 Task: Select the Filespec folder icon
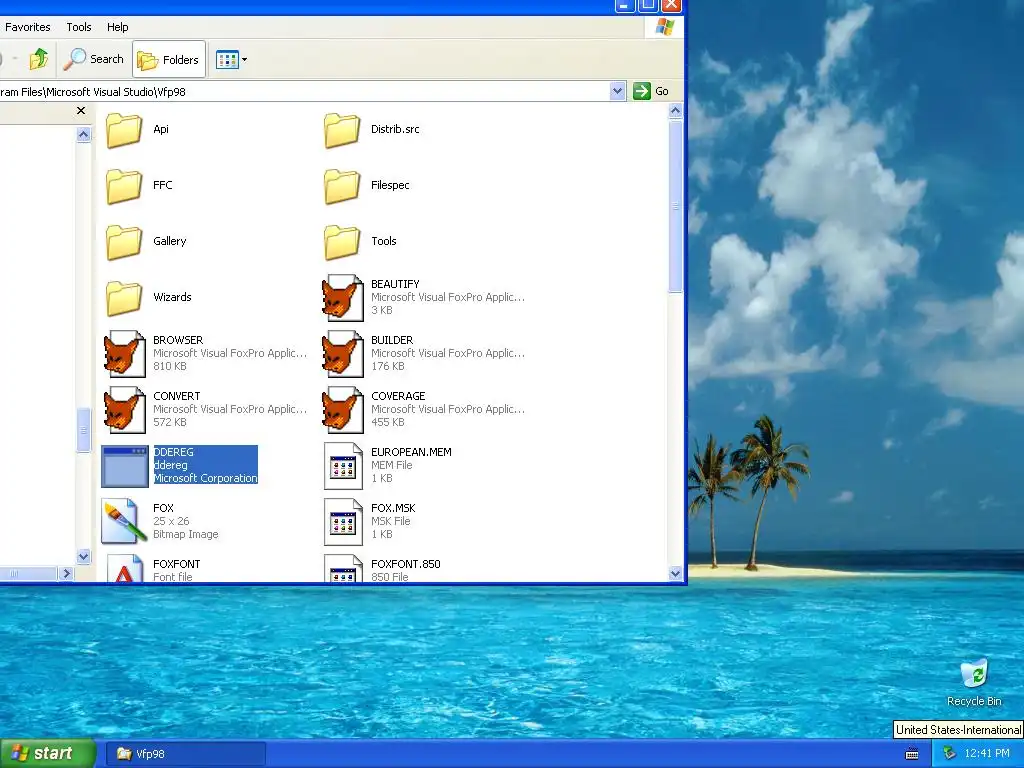click(342, 186)
